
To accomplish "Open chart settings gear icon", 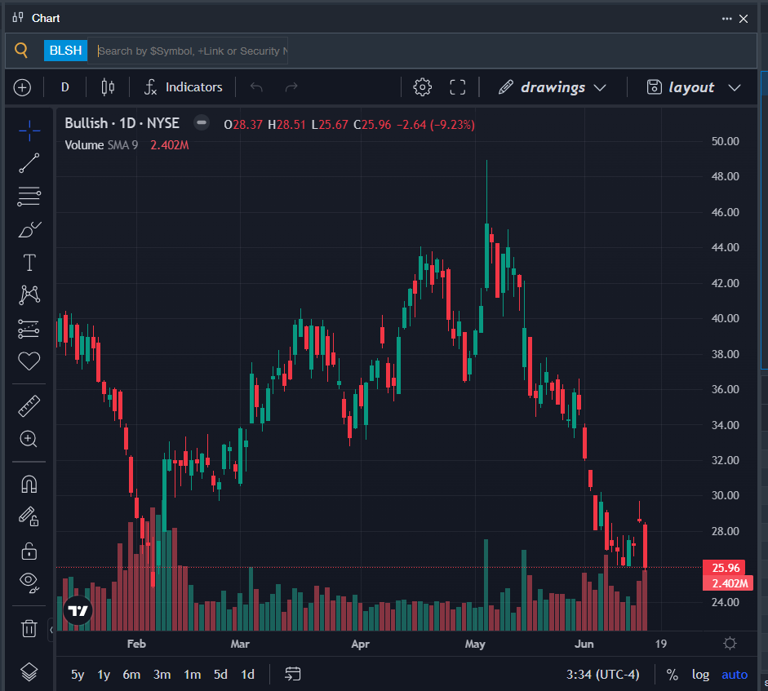I will 422,88.
